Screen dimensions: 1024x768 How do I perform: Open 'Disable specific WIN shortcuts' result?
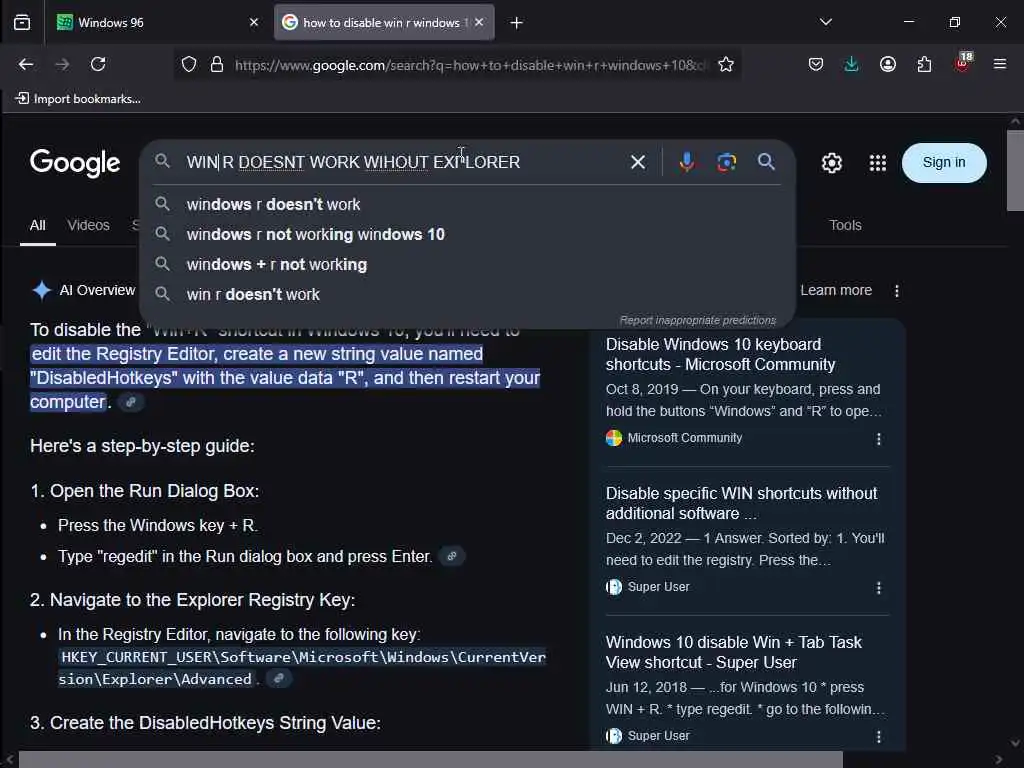tap(741, 503)
